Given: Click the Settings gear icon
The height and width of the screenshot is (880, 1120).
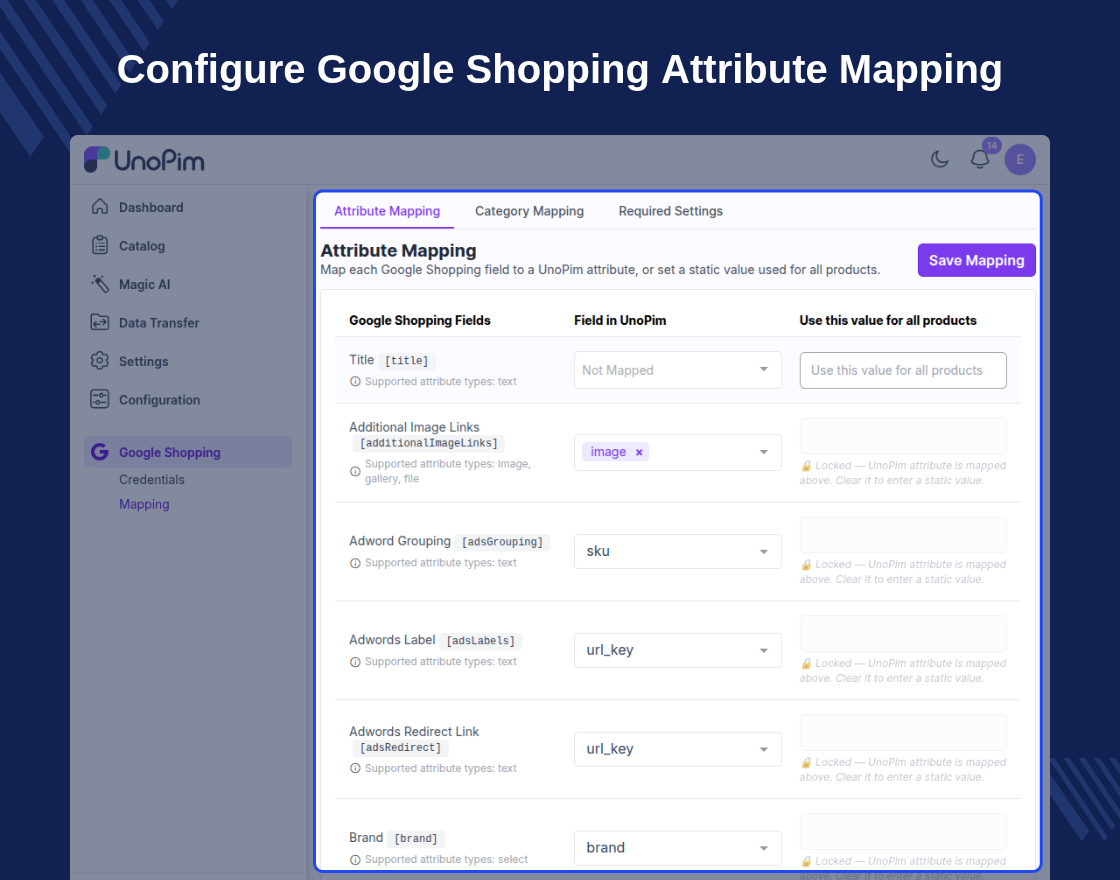Looking at the screenshot, I should pyautogui.click(x=100, y=361).
